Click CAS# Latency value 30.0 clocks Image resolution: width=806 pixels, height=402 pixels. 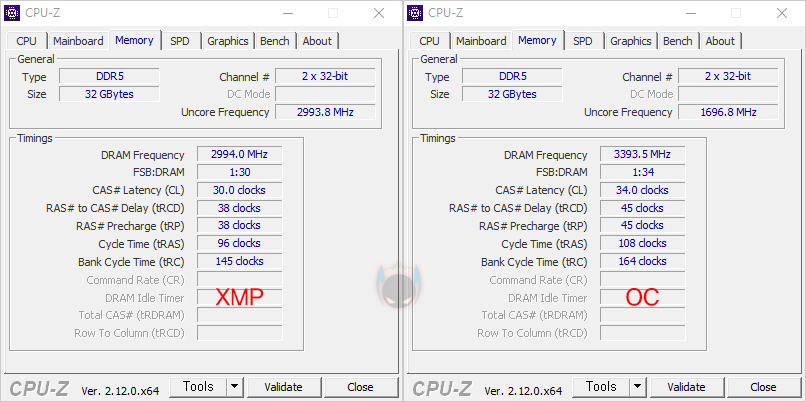click(240, 190)
